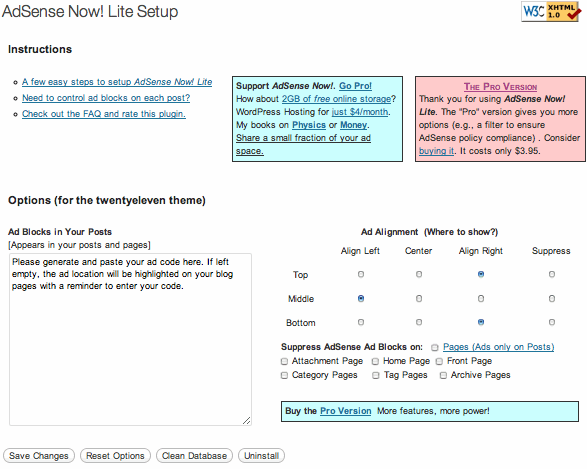
Task: Toggle the Archive Pages checkbox
Action: coord(443,375)
